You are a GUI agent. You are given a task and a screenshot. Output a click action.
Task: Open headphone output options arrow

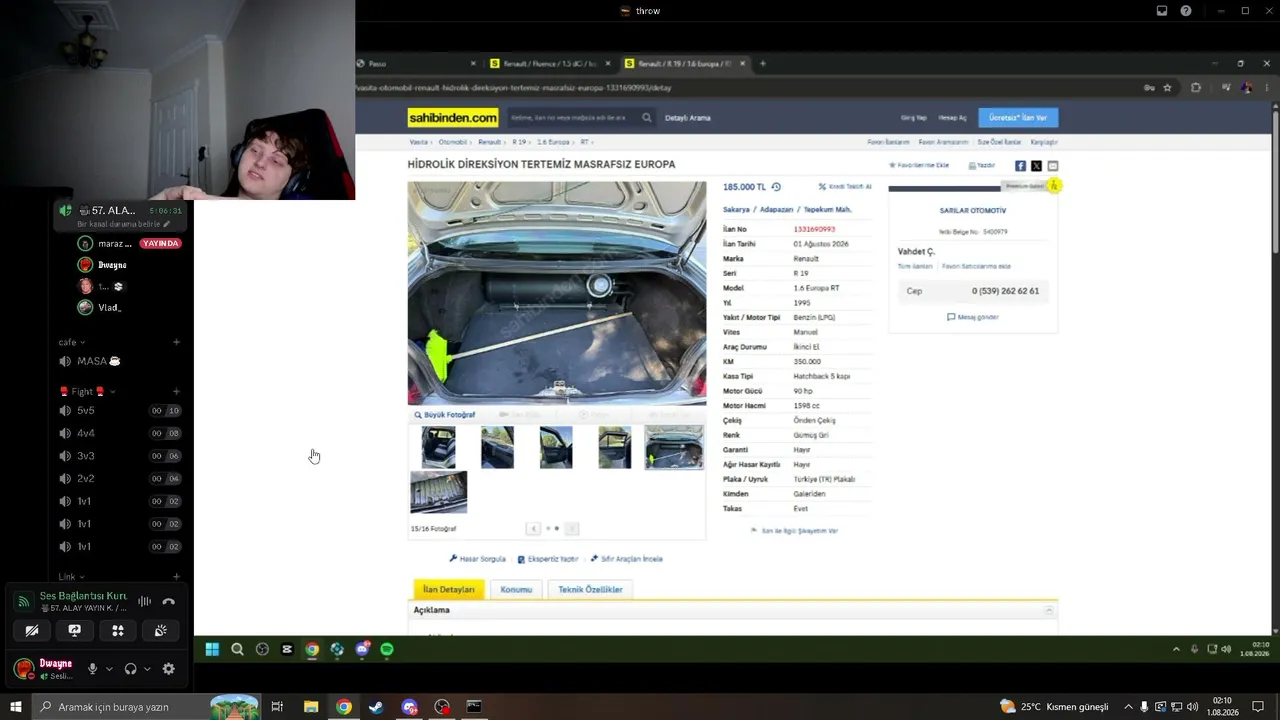(x=147, y=669)
